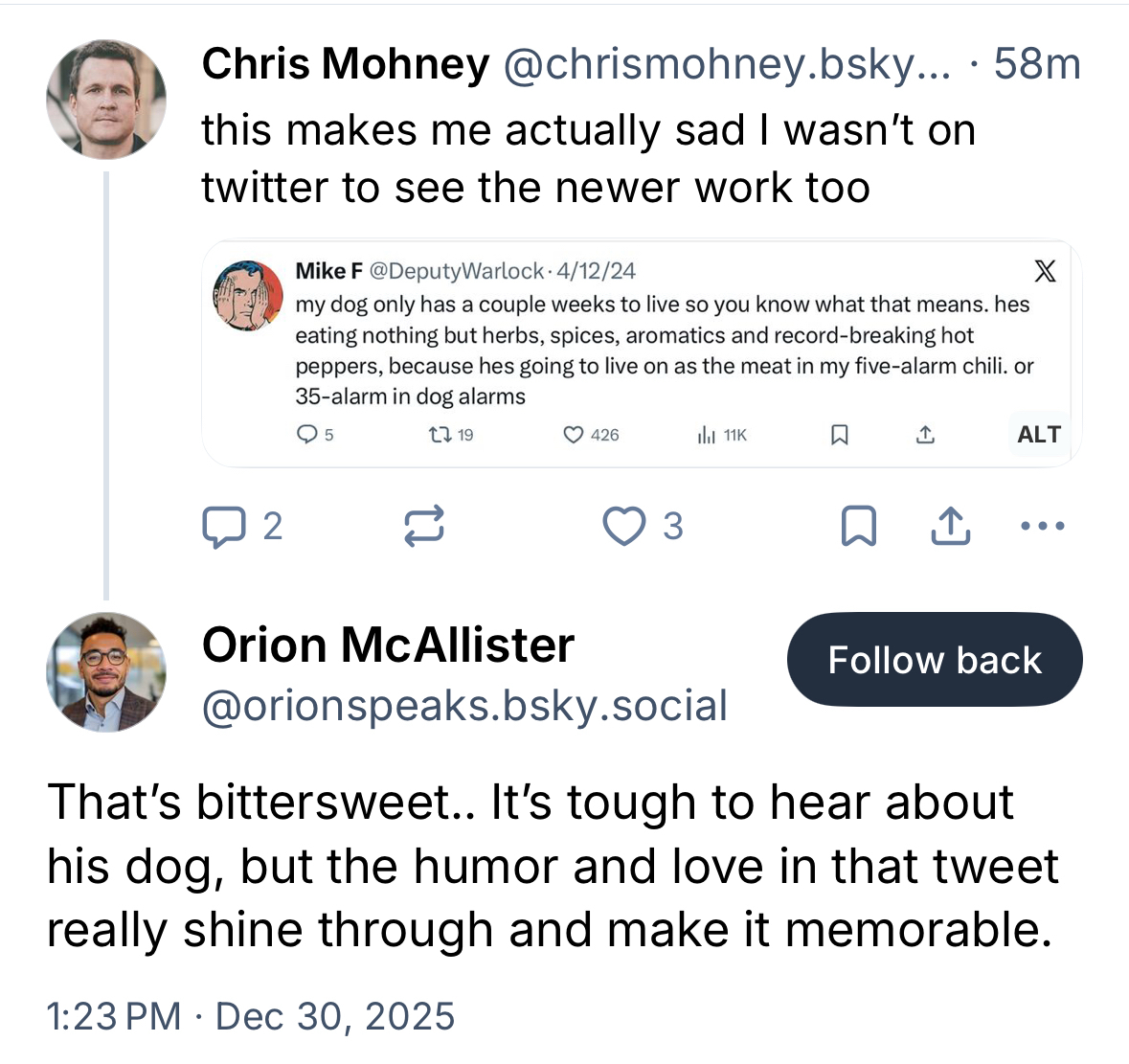This screenshot has height=1064, width=1129.
Task: Click the embedded tweet's comment icon
Action: [x=306, y=435]
